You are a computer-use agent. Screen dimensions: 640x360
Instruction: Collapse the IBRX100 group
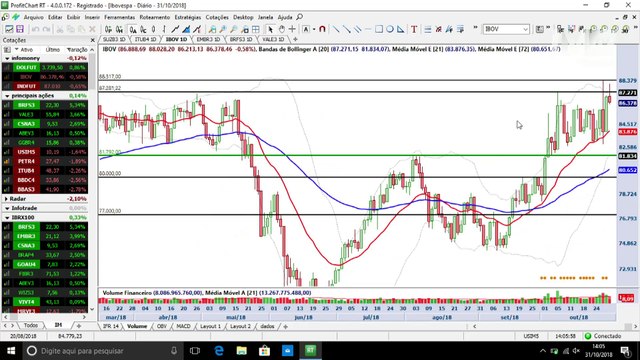(x=7, y=218)
